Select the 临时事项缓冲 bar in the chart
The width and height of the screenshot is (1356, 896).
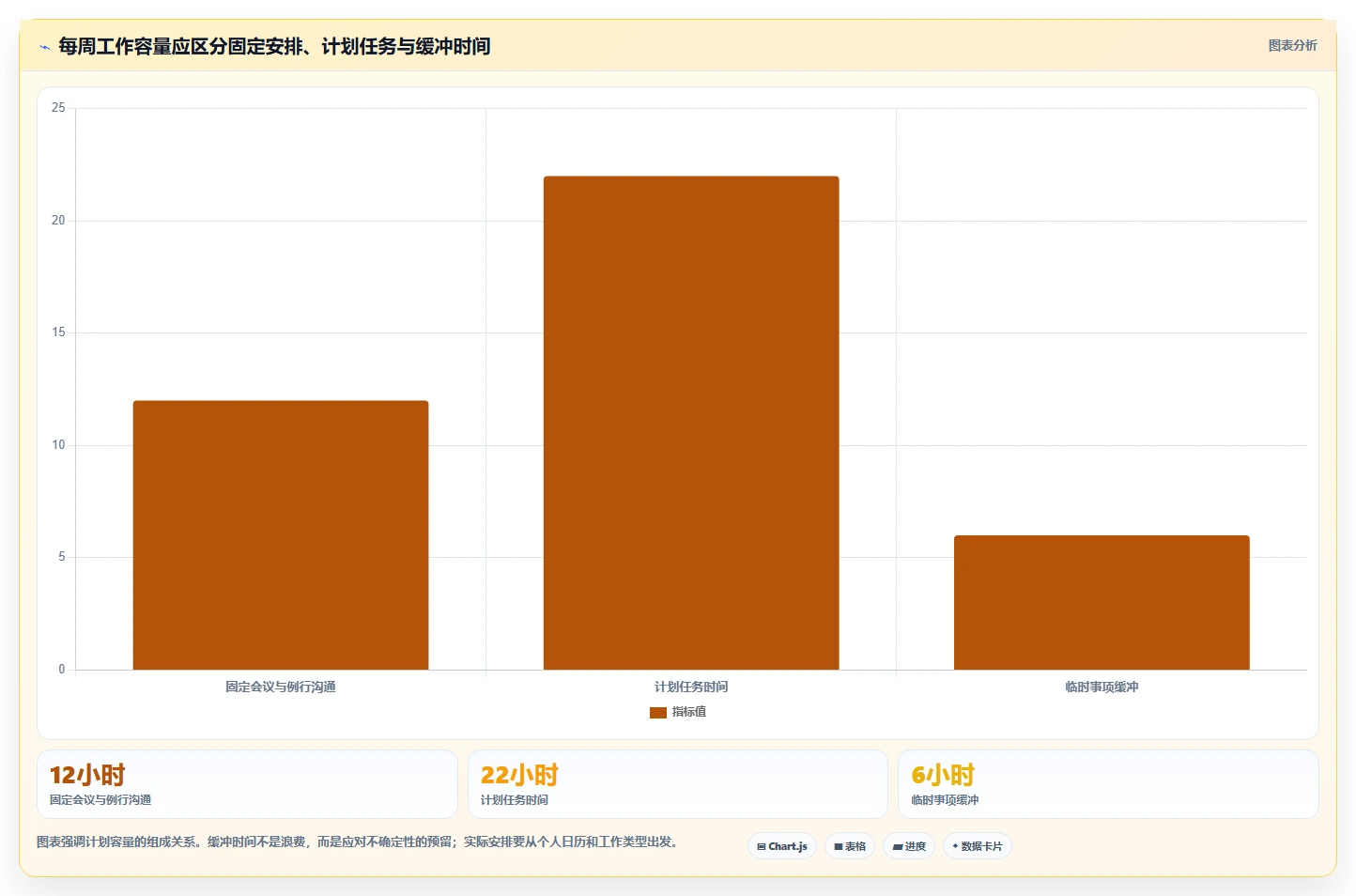[1102, 603]
